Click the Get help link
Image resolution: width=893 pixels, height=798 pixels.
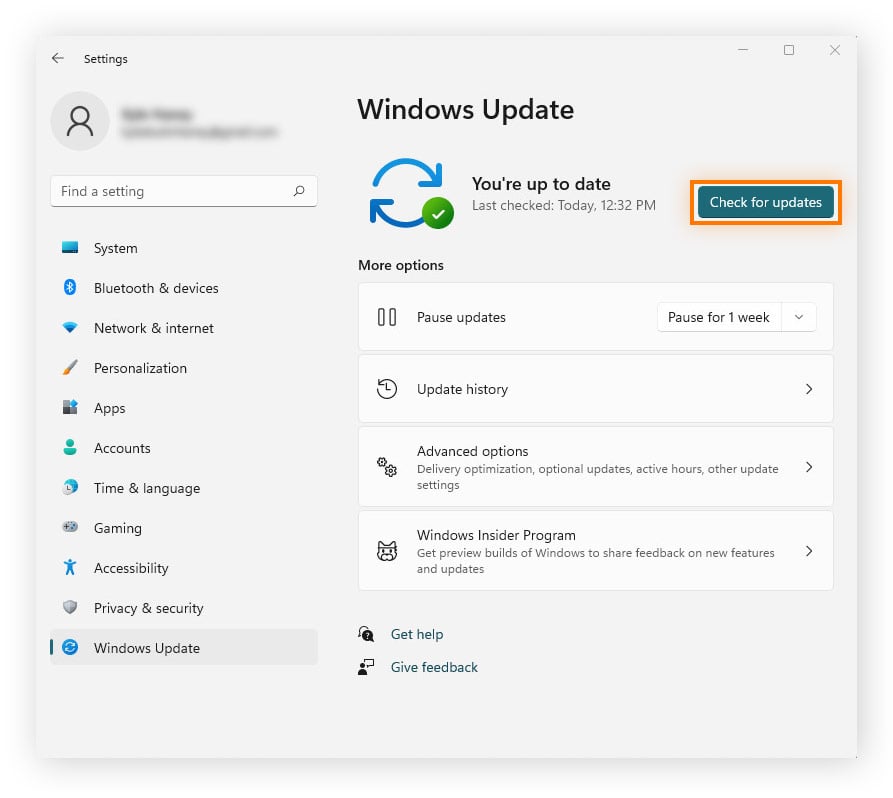417,634
